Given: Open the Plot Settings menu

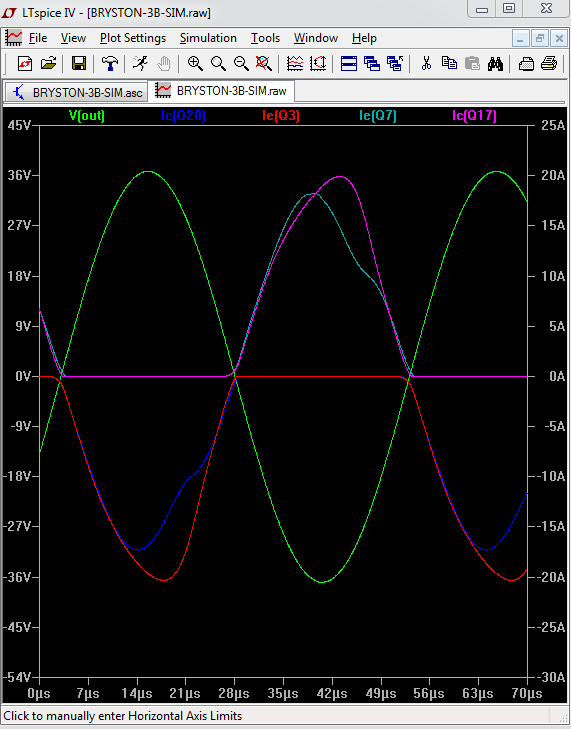Looking at the screenshot, I should [133, 38].
